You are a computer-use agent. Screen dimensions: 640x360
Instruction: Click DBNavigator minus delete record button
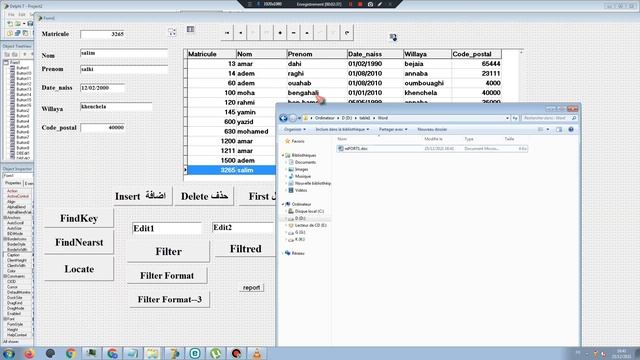click(x=293, y=33)
